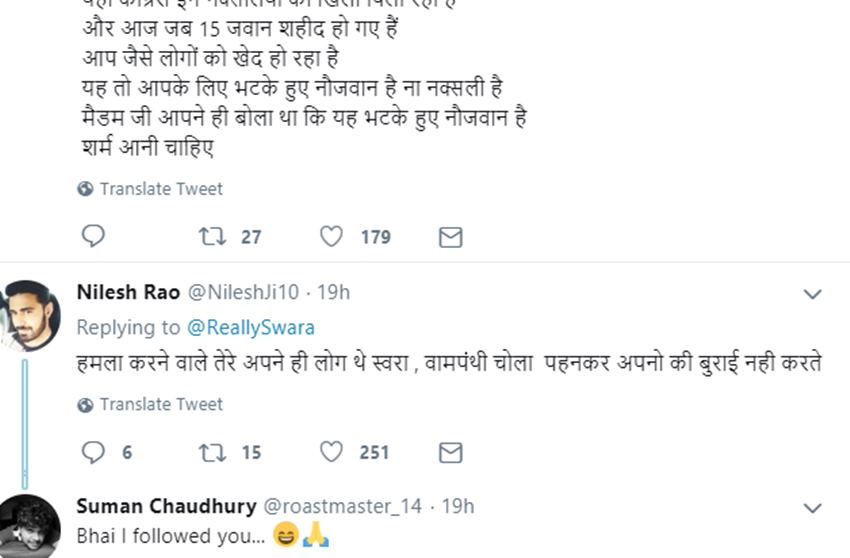Click Nilesh Rao's profile picture
Viewport: 850px width, 558px height.
(30, 314)
